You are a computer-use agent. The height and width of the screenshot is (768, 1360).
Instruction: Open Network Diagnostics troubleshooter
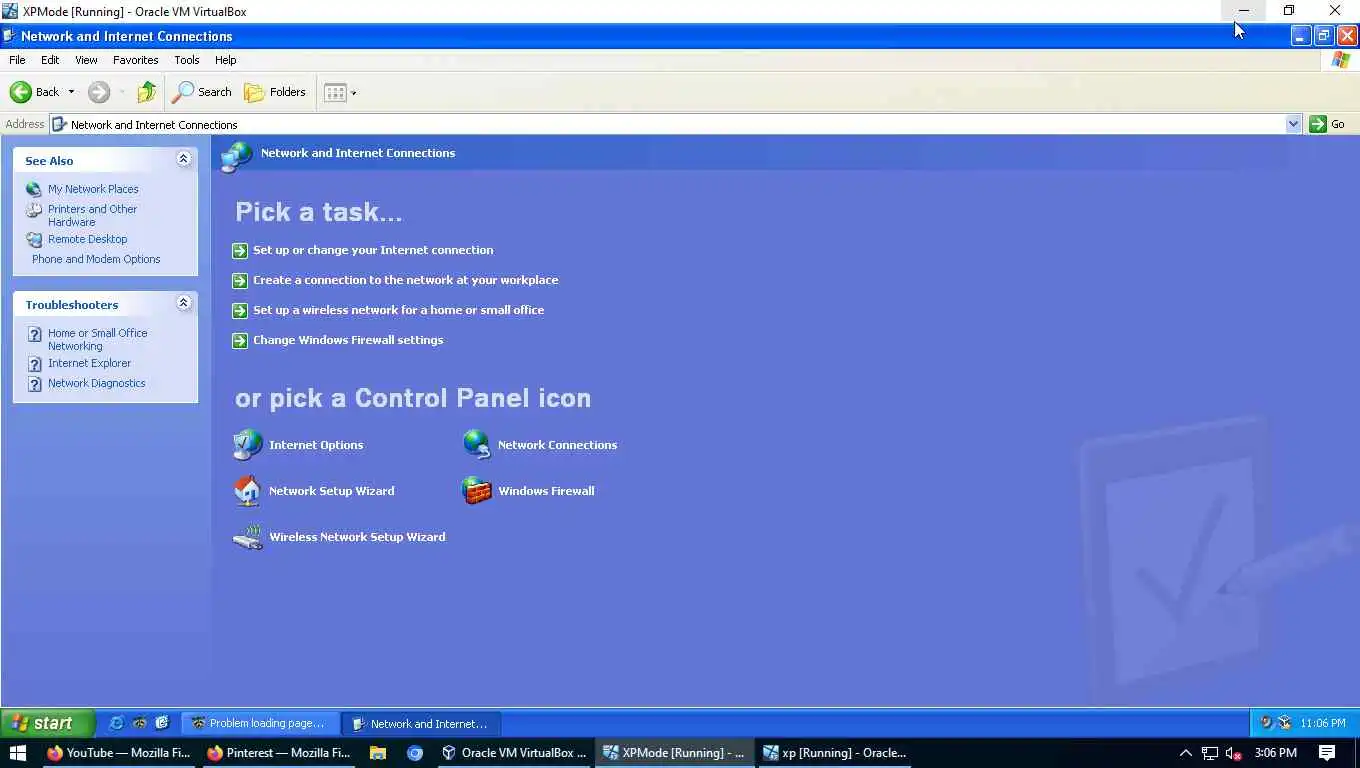pyautogui.click(x=96, y=383)
